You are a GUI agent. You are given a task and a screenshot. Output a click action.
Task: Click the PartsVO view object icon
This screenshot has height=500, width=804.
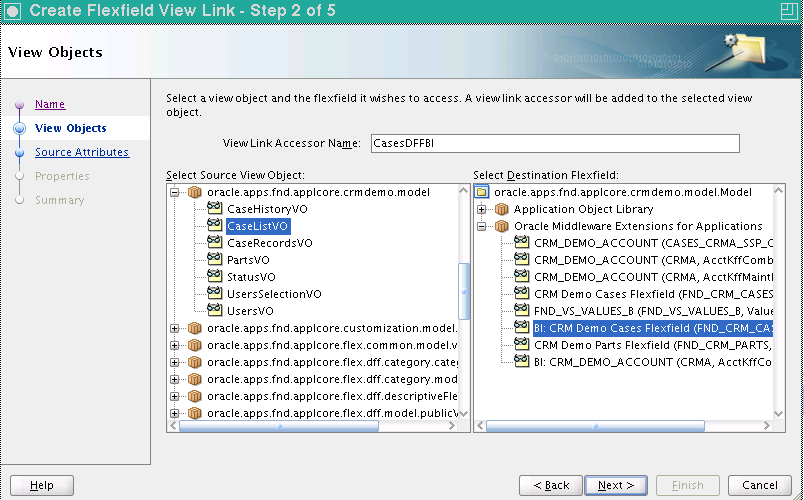(x=214, y=259)
